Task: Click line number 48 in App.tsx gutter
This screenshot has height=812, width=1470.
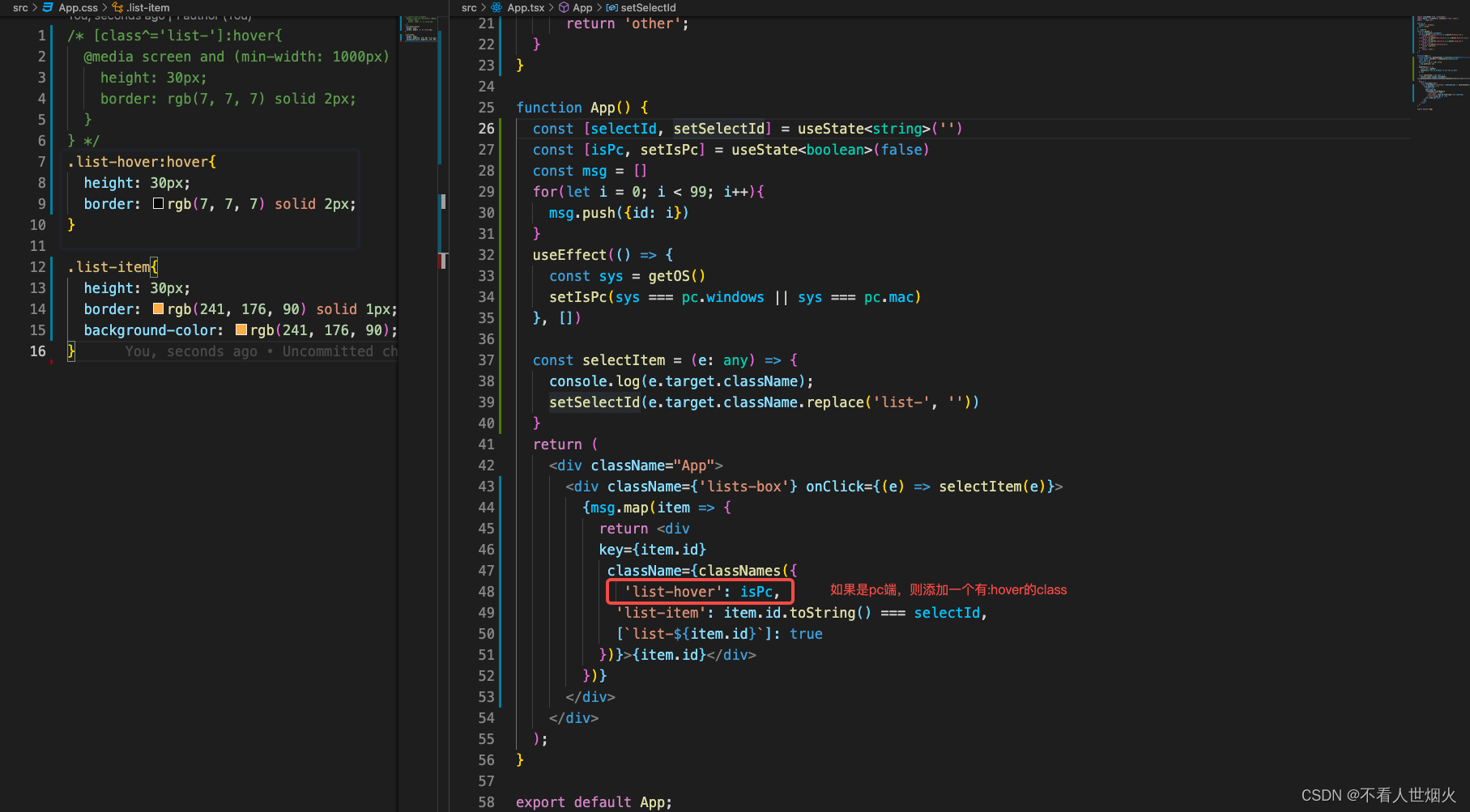Action: tap(486, 592)
